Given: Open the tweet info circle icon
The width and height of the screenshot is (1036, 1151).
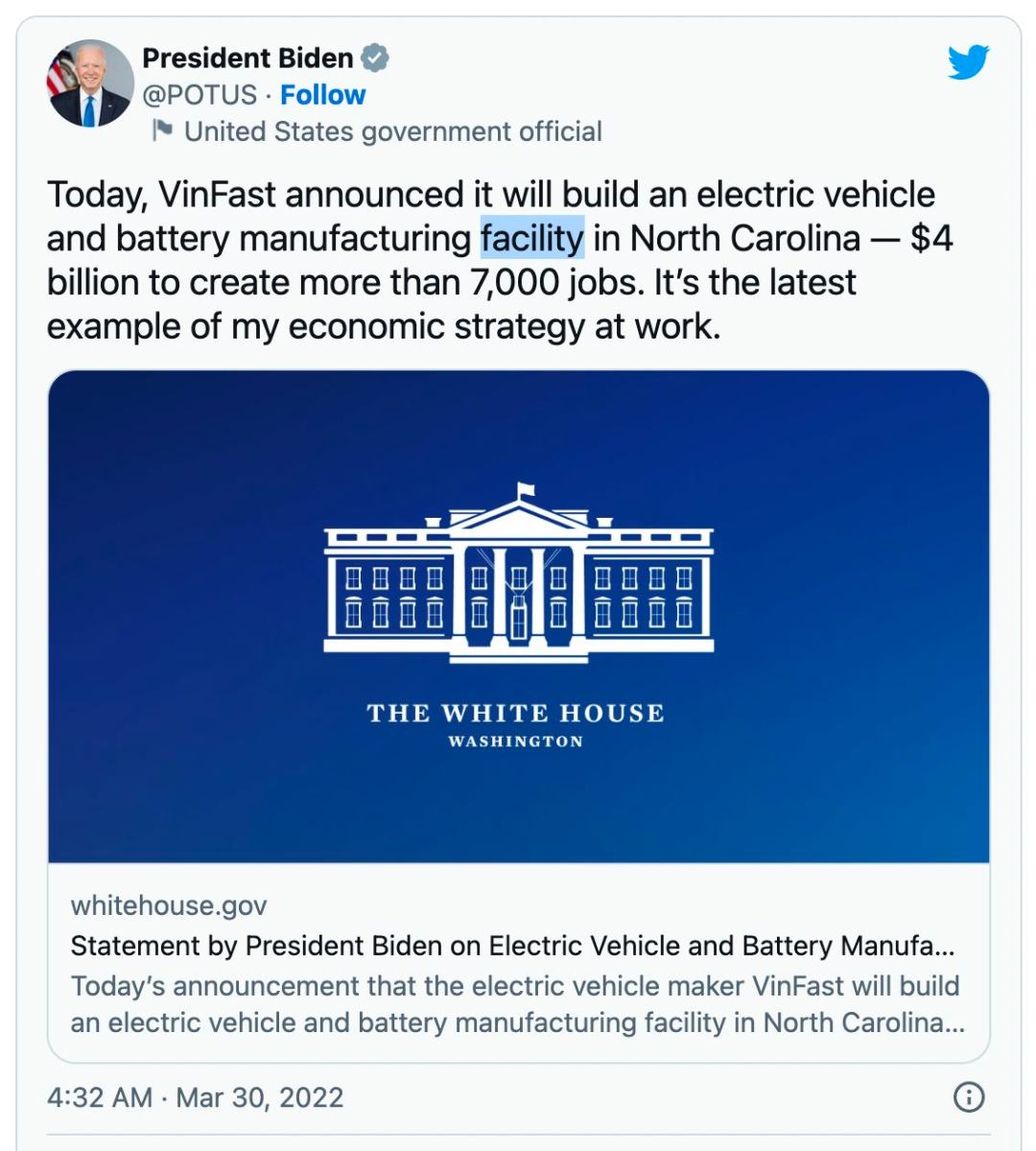Looking at the screenshot, I should [969, 1096].
